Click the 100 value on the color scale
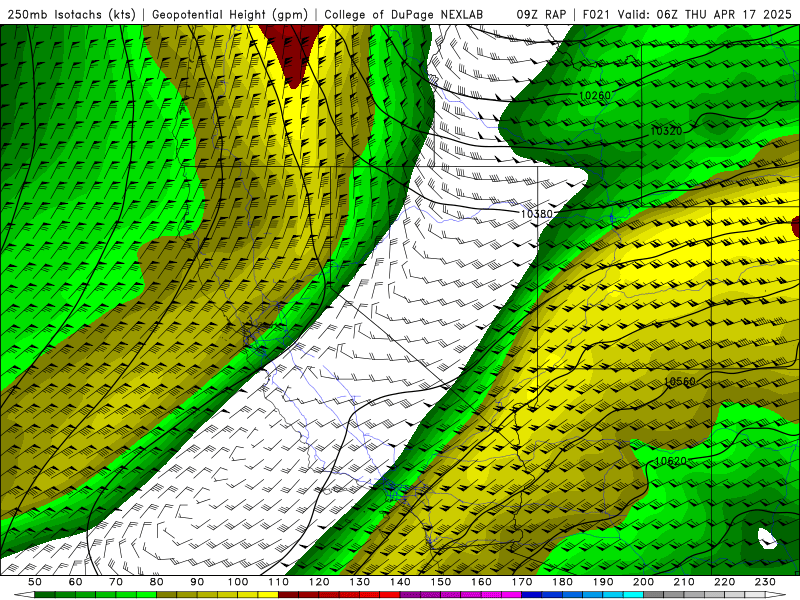Viewport: 800px width, 600px height. [238, 582]
